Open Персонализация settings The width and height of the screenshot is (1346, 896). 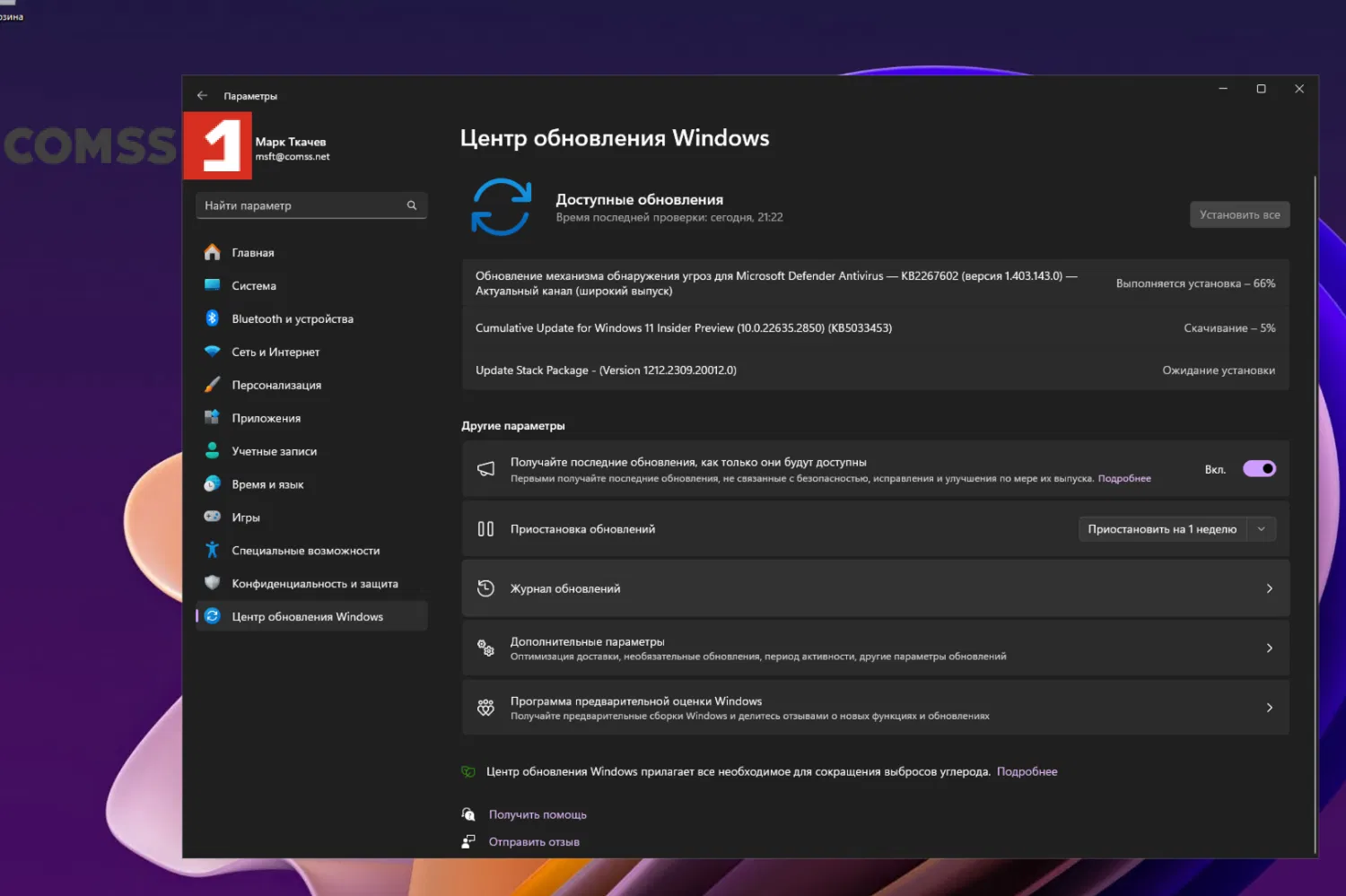click(x=311, y=385)
